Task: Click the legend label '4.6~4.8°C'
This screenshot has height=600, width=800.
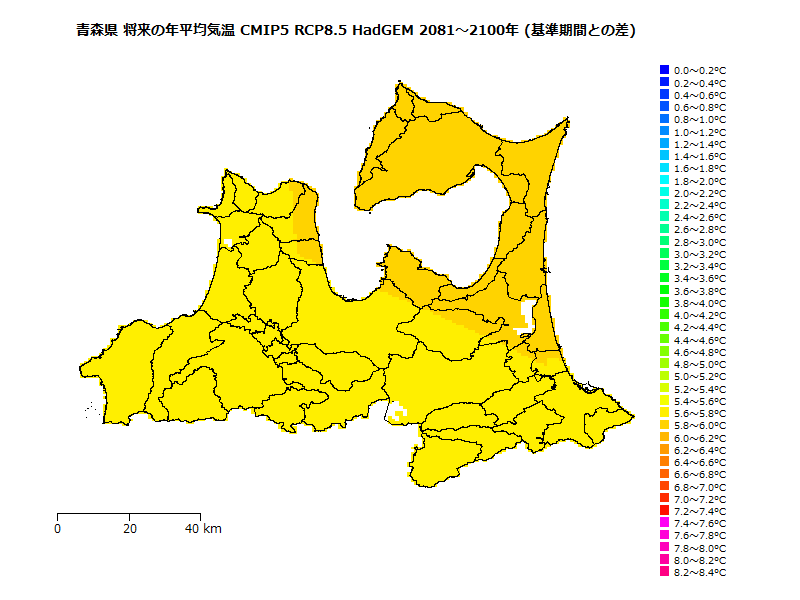Action: (x=700, y=353)
